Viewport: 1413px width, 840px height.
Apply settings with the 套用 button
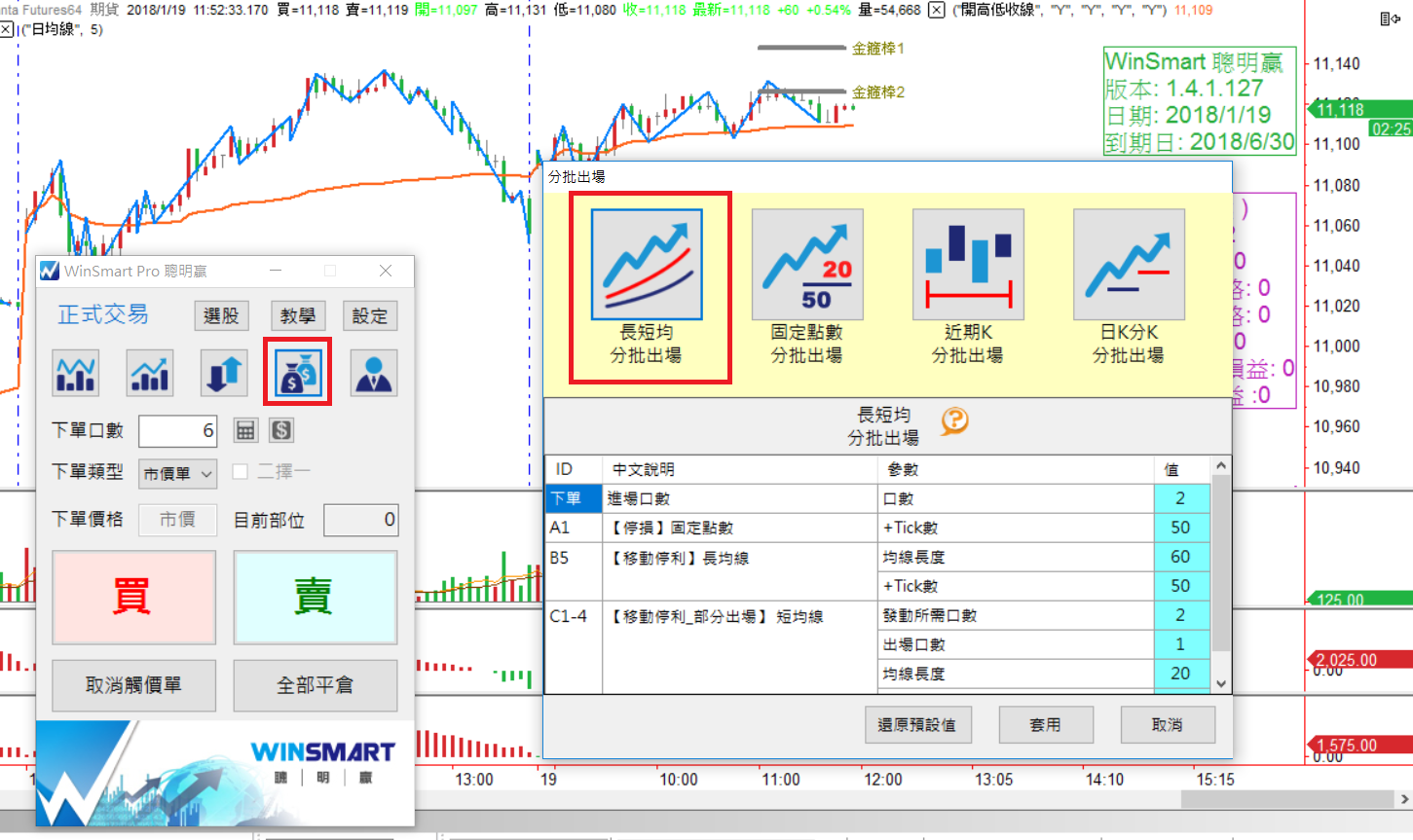[1045, 725]
